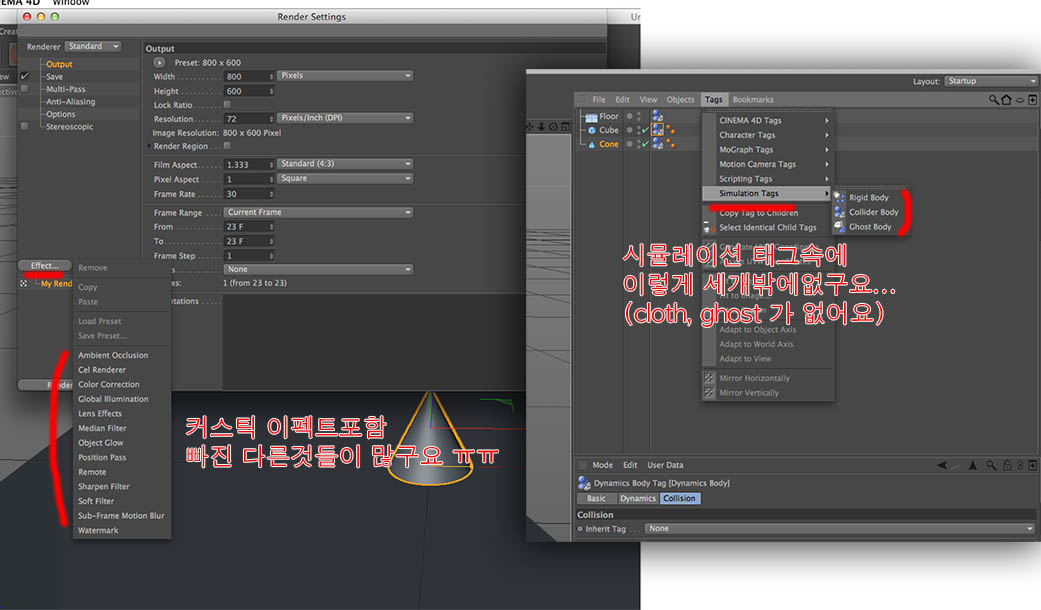Toggle the Lock Ratio checkbox
The image size is (1041, 610).
tap(227, 104)
